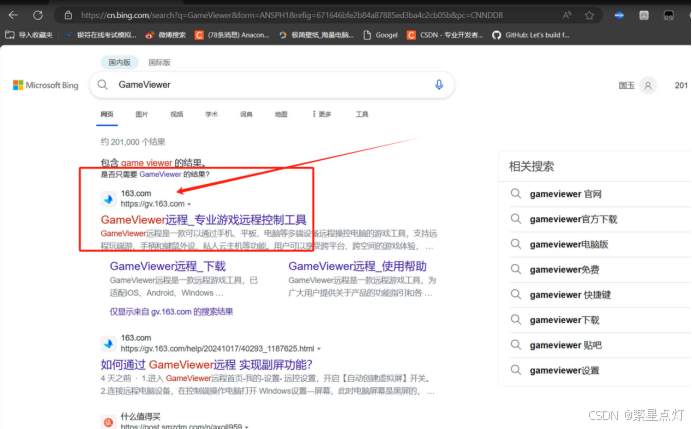Expand dropdown arrow after 40293_1187625.html URL
The image size is (692, 429).
319,349
